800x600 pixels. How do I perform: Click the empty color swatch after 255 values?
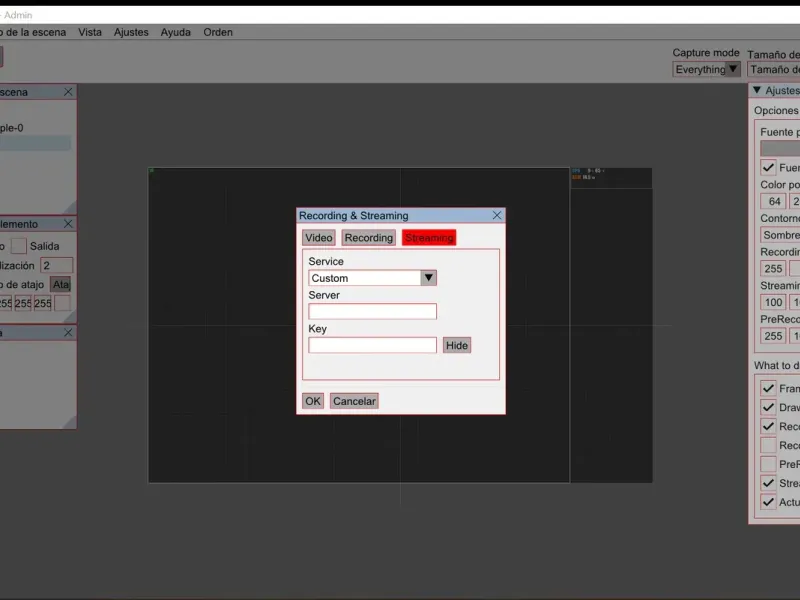tap(63, 304)
